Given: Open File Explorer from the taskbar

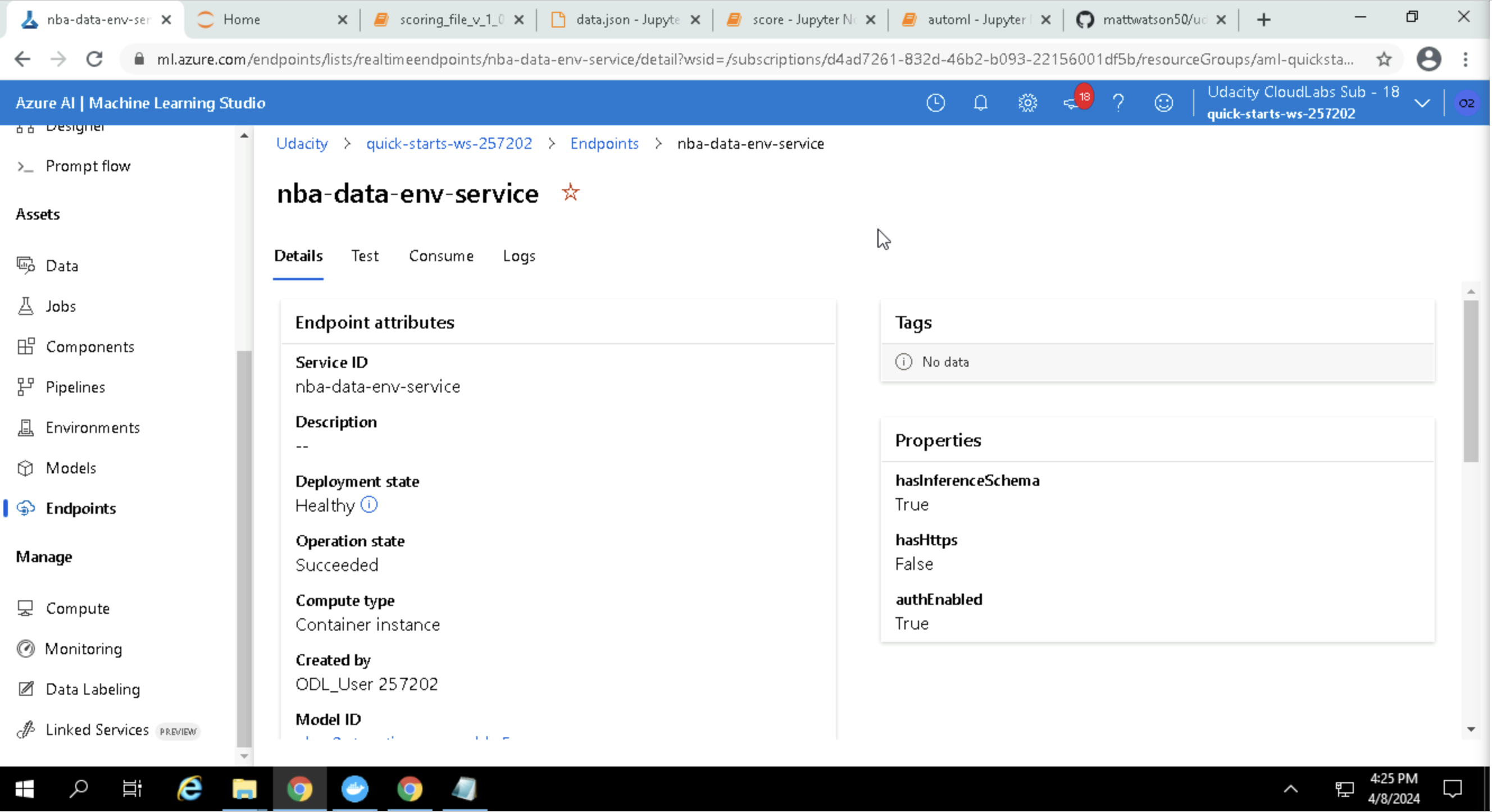Looking at the screenshot, I should [244, 789].
